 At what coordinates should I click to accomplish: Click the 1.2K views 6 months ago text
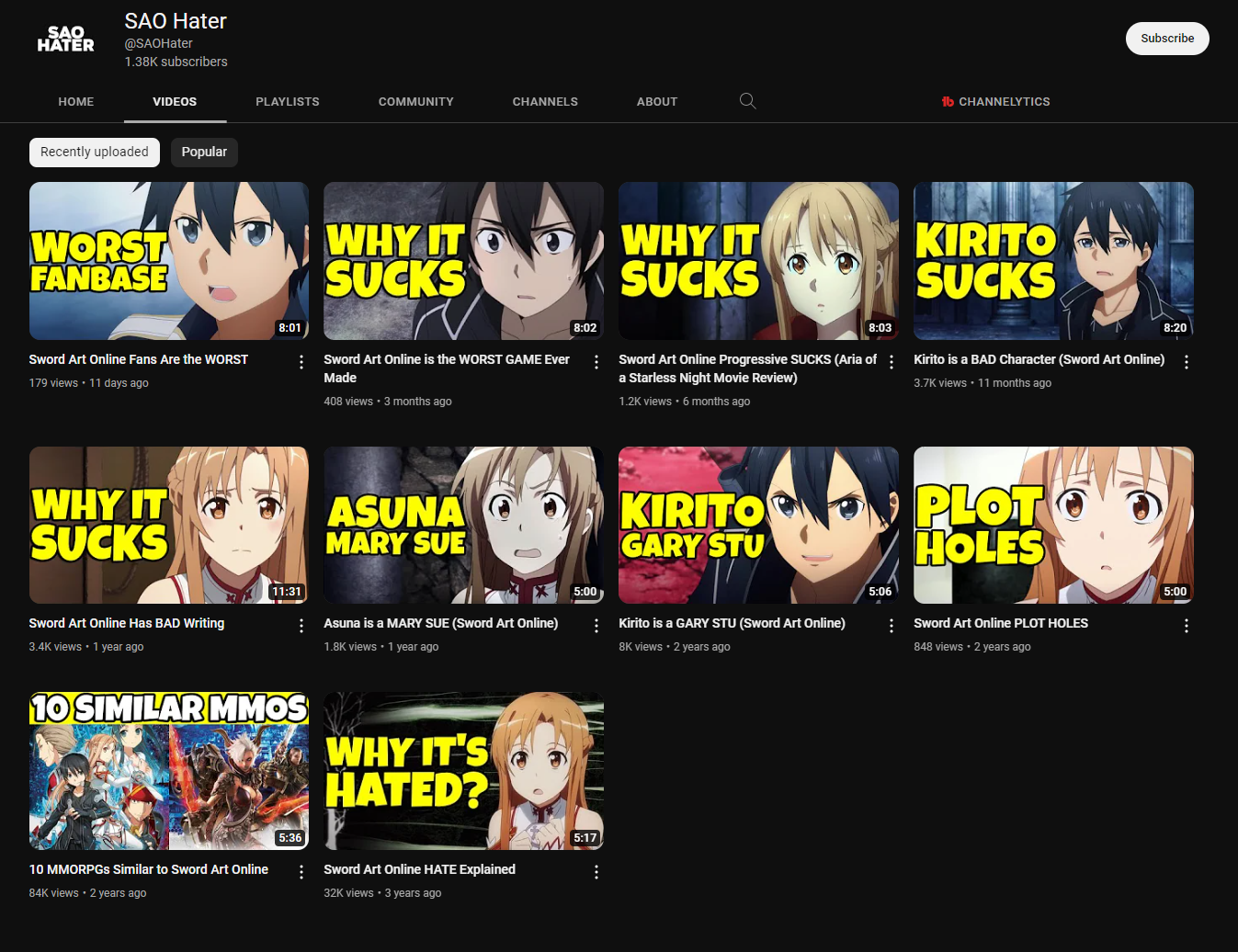point(685,402)
